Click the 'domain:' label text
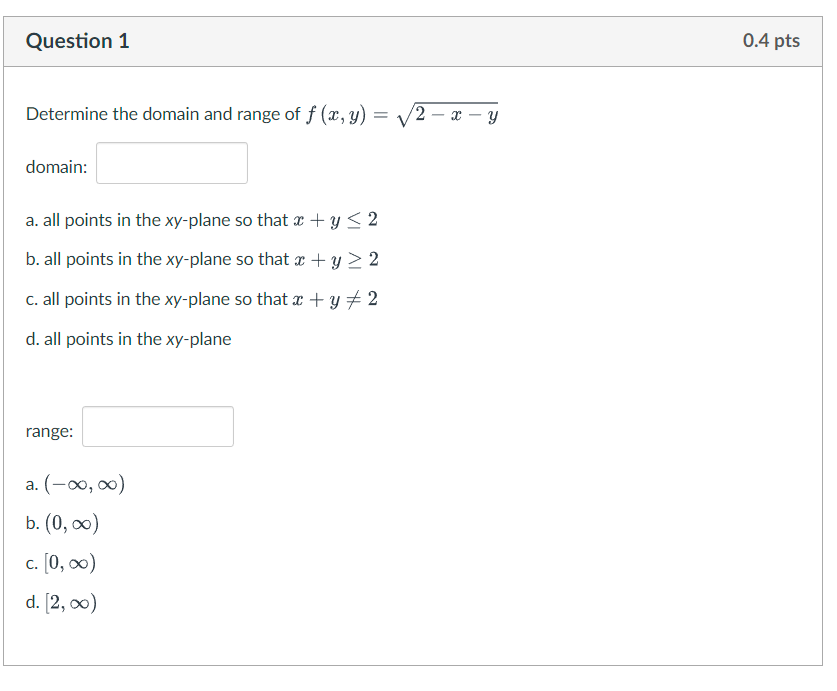 tap(57, 167)
